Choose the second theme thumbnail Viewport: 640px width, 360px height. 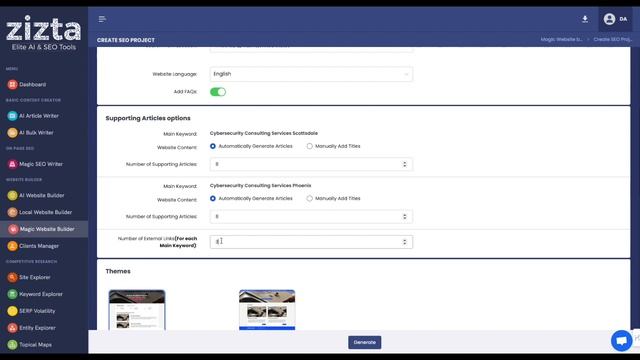tap(267, 310)
